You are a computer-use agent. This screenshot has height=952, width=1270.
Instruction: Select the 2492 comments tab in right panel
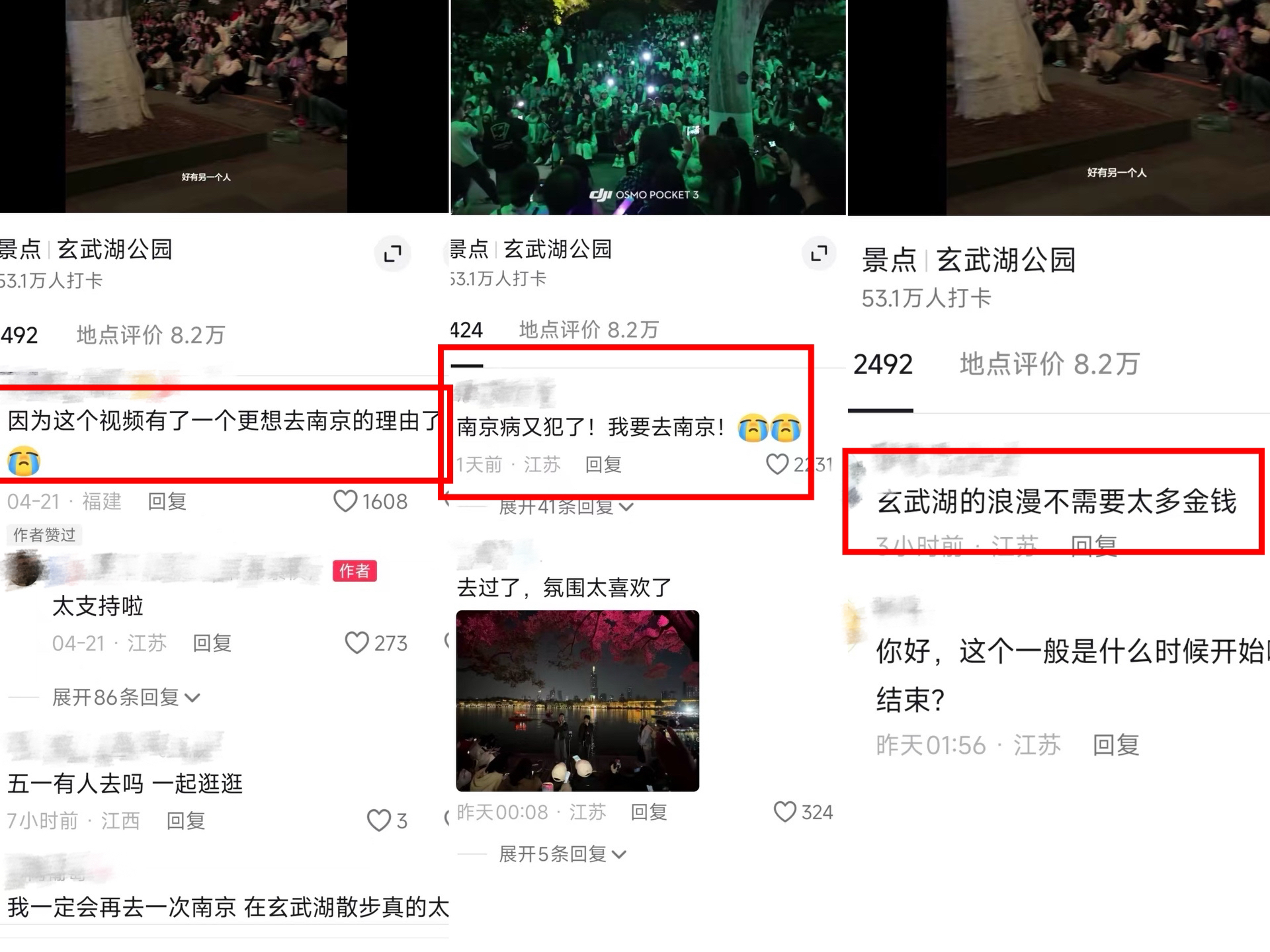click(x=882, y=364)
